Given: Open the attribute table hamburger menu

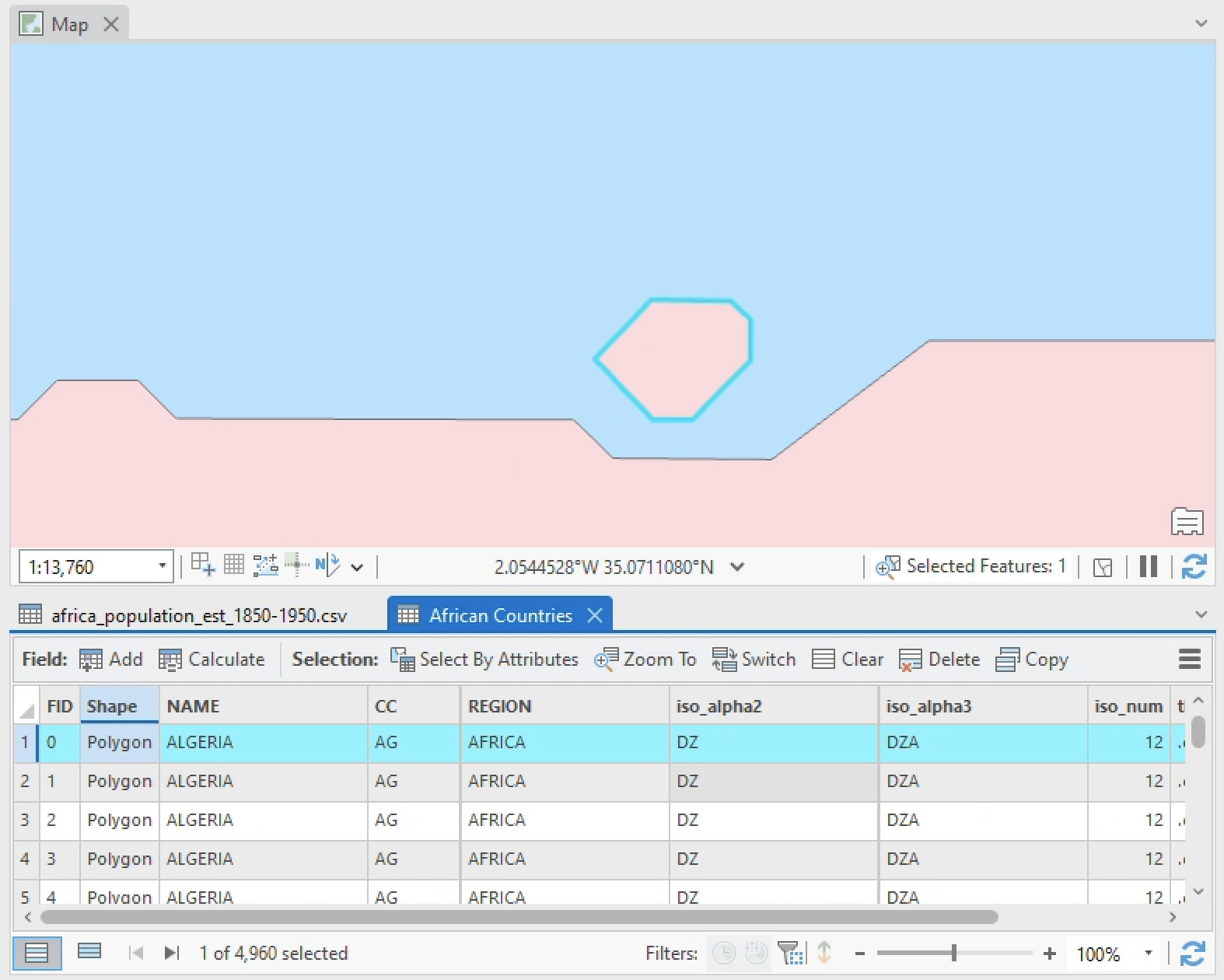Looking at the screenshot, I should (1189, 660).
